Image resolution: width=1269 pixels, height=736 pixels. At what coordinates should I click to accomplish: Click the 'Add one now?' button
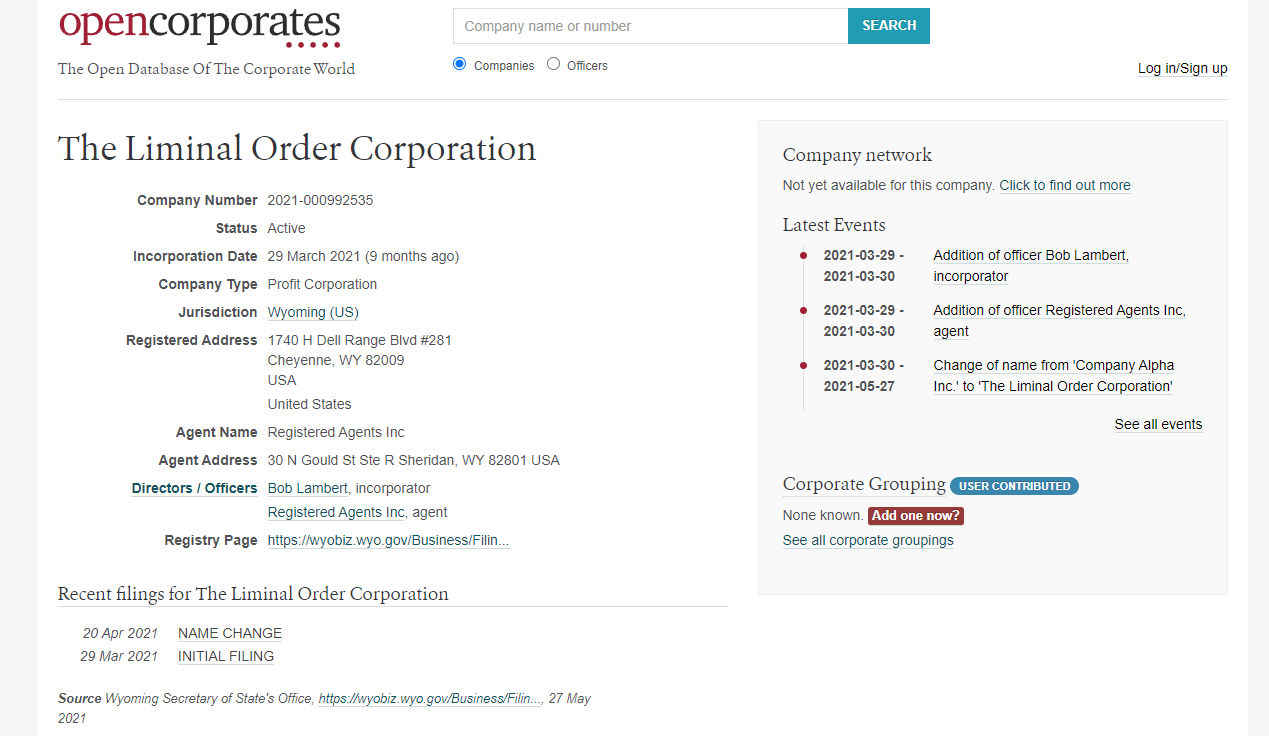coord(915,516)
